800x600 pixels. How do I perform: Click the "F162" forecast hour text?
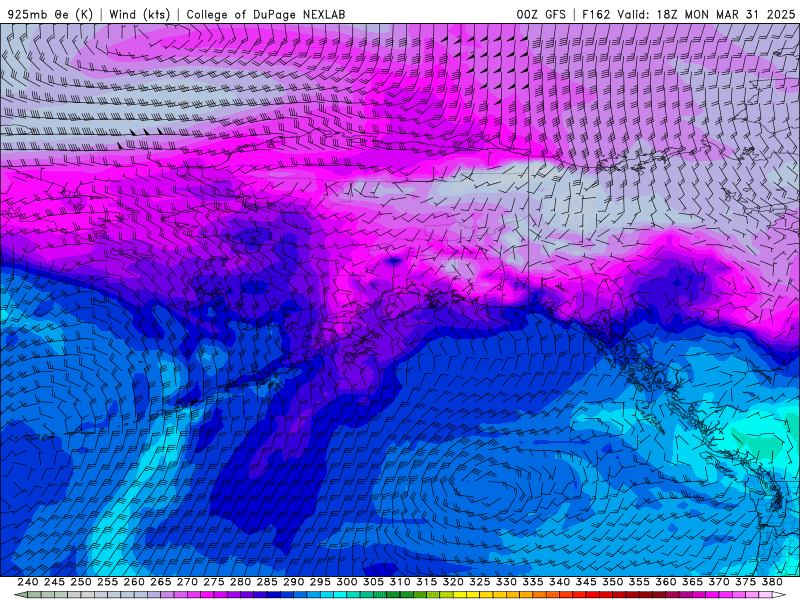596,14
